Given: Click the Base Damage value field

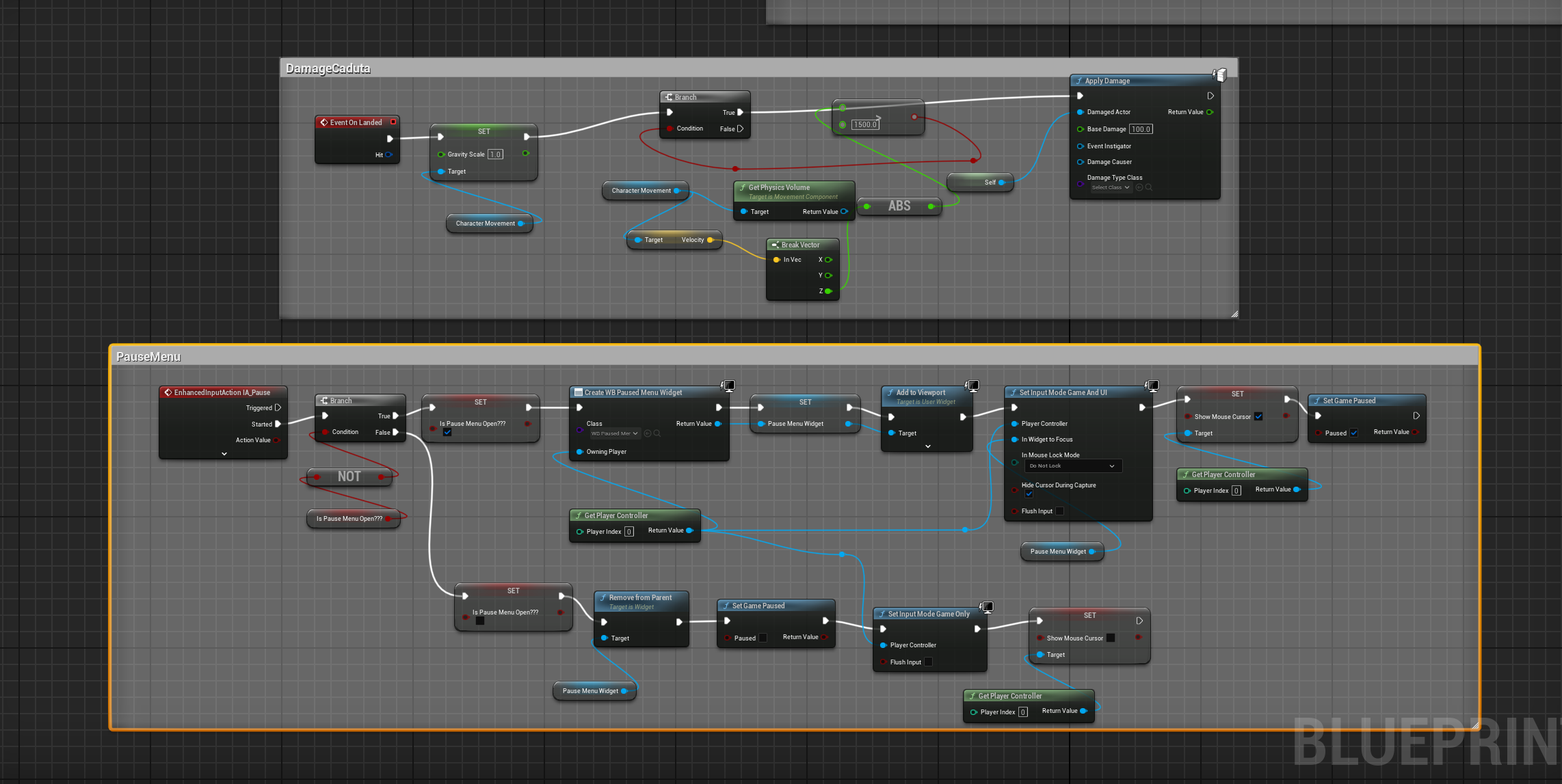Looking at the screenshot, I should pos(1141,129).
